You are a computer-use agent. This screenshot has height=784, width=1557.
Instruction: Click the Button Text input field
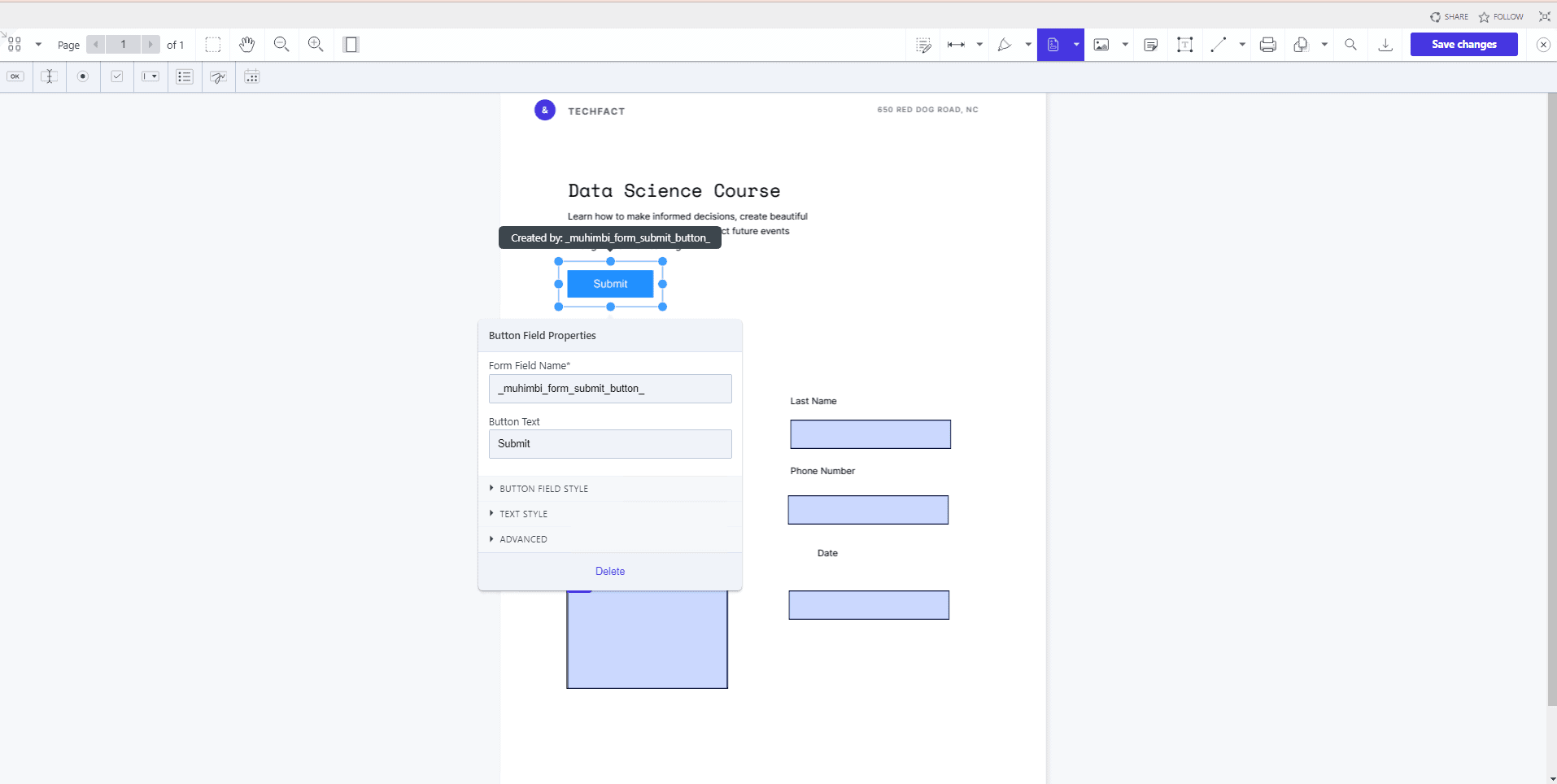[x=610, y=444]
